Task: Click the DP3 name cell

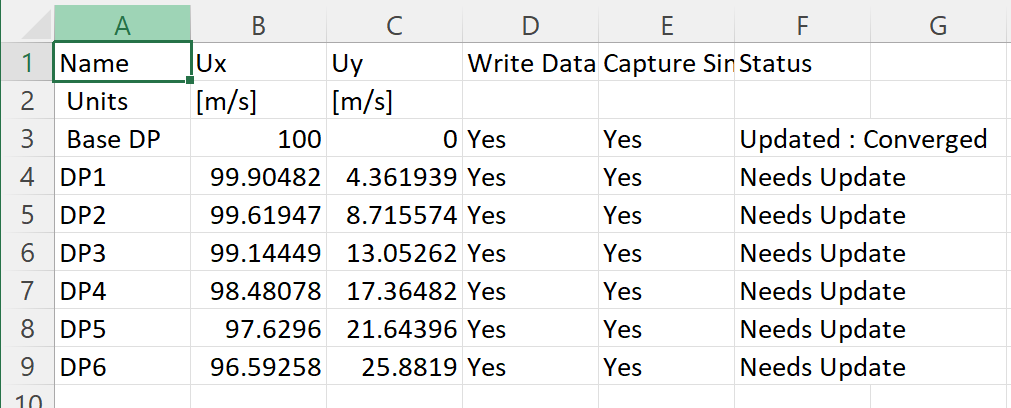Action: click(122, 253)
